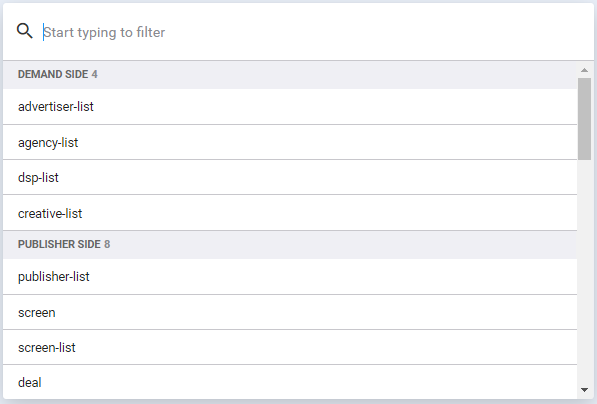Image resolution: width=597 pixels, height=404 pixels.
Task: Click the count 8 beside PUBLISHER SIDE
Action: pos(107,244)
